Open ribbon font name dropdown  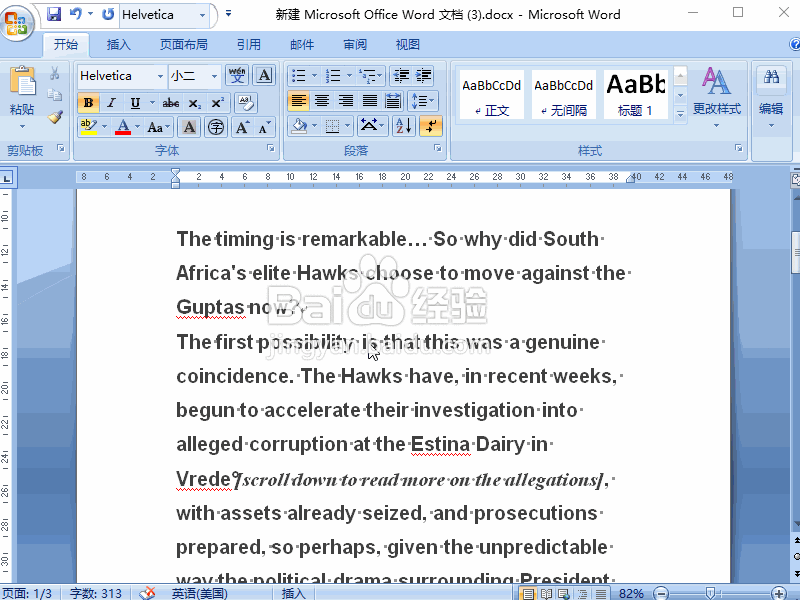(x=160, y=76)
